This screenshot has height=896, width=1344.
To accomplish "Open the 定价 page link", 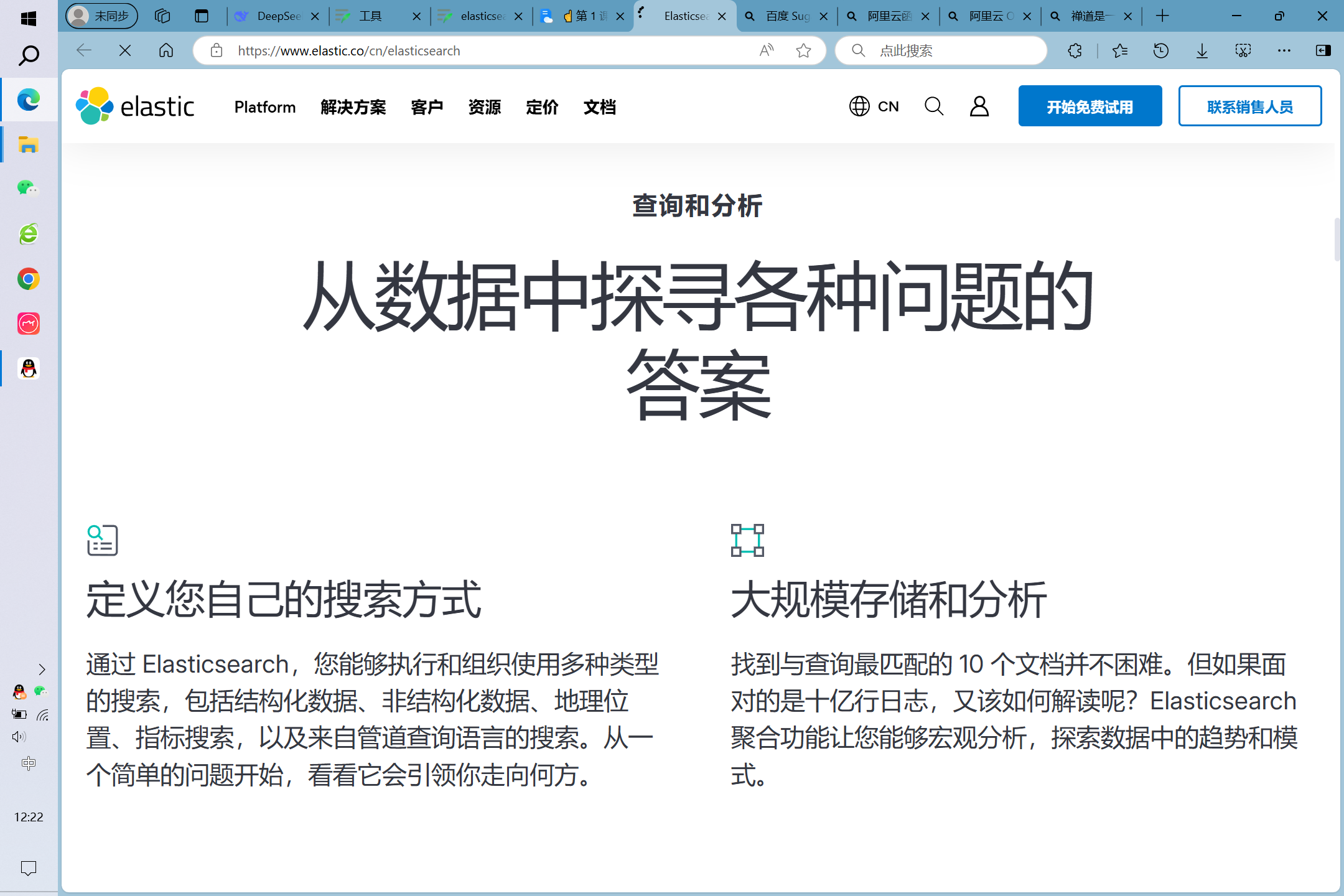I will click(x=542, y=107).
